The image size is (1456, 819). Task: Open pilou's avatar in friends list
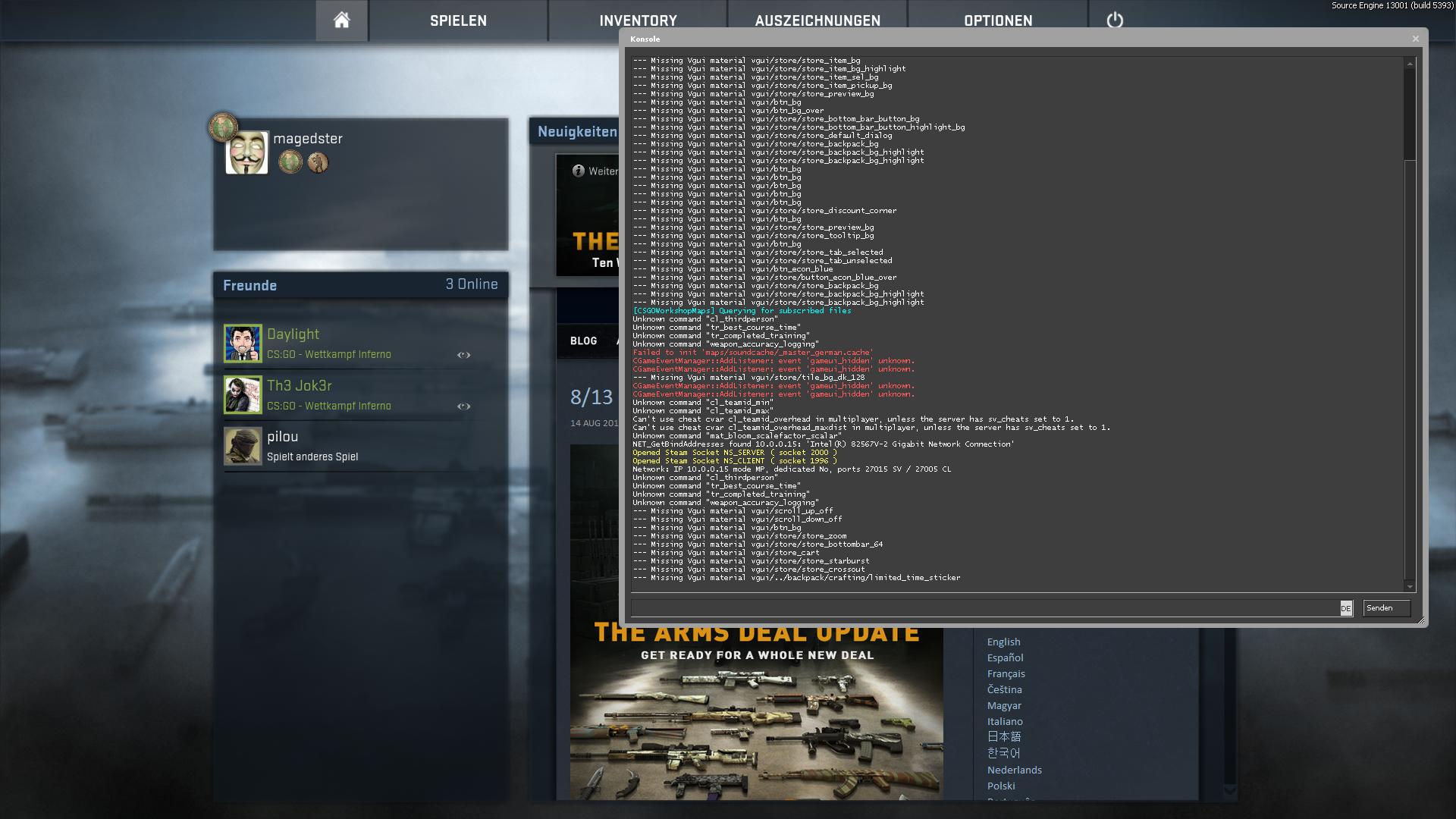243,446
